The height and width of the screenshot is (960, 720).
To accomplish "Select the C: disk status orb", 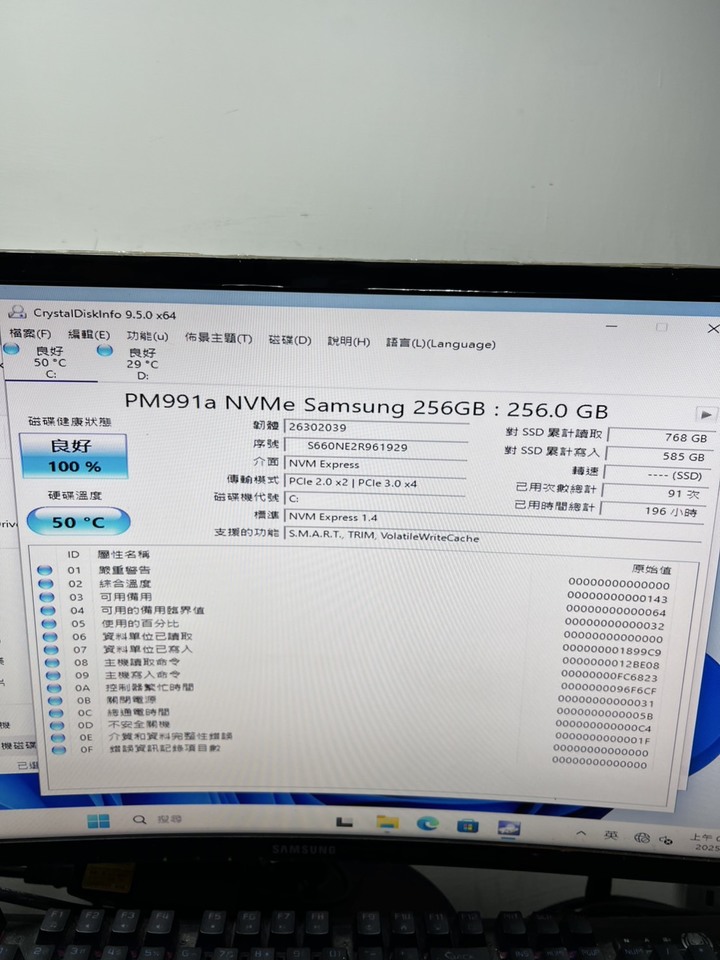I will [12, 348].
